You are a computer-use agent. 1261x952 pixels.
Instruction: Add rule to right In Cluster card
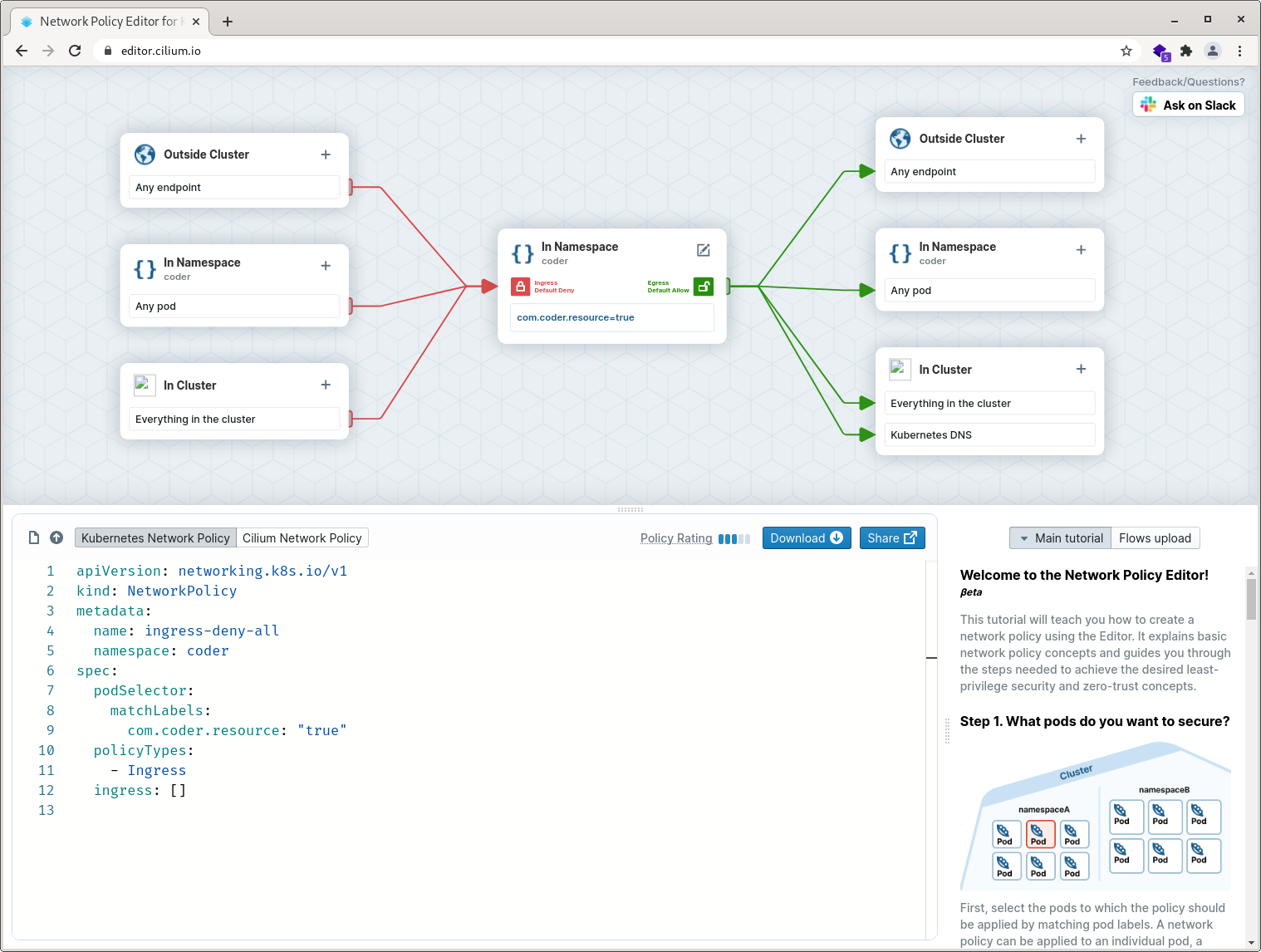tap(1081, 369)
